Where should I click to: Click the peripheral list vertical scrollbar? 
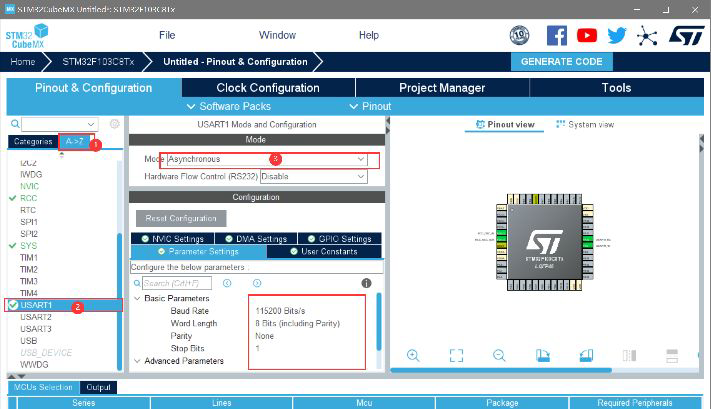point(119,302)
